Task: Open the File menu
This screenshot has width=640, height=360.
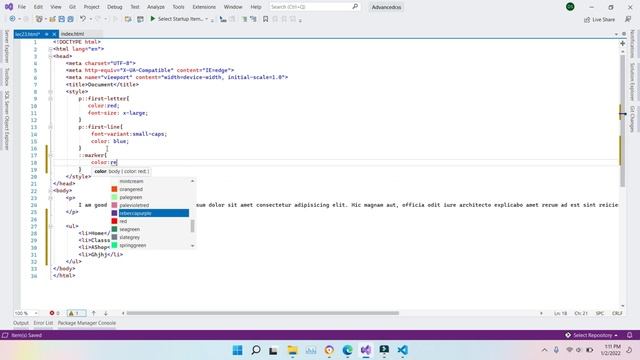Action: pyautogui.click(x=22, y=7)
